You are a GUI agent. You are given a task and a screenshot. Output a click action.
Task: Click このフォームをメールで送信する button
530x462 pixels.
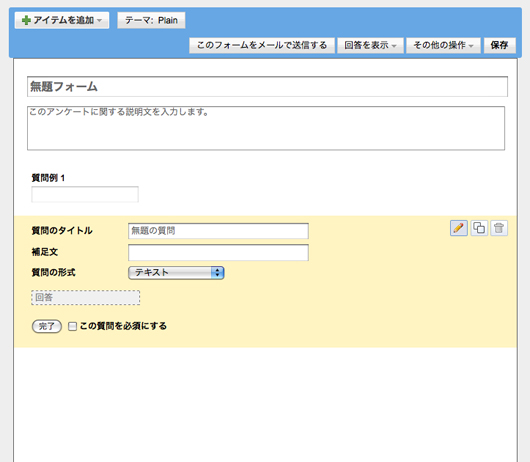pyautogui.click(x=262, y=45)
